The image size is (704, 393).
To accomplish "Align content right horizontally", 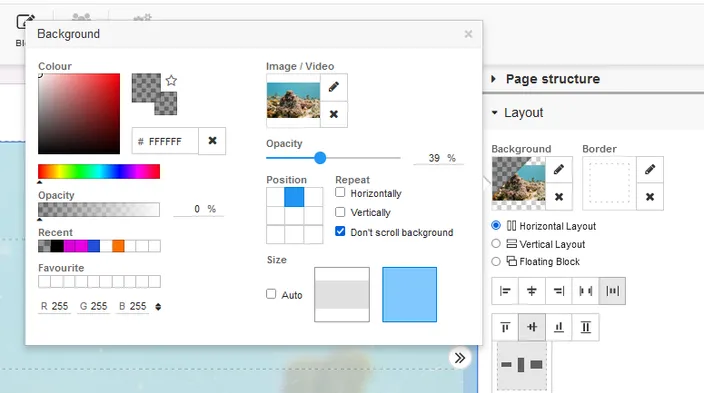I will coord(559,291).
